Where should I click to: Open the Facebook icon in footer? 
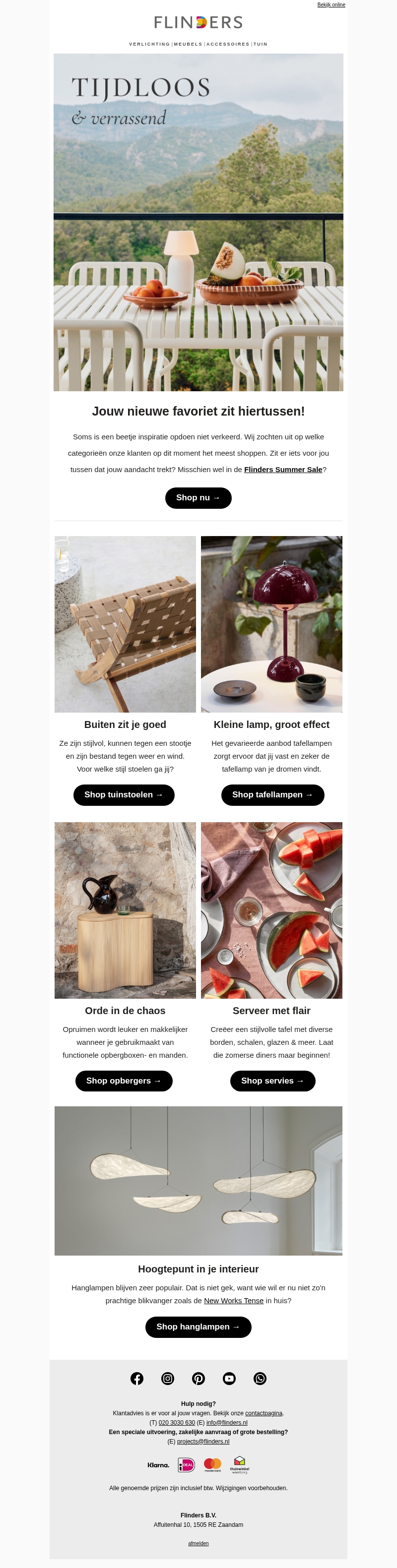pyautogui.click(x=137, y=1378)
